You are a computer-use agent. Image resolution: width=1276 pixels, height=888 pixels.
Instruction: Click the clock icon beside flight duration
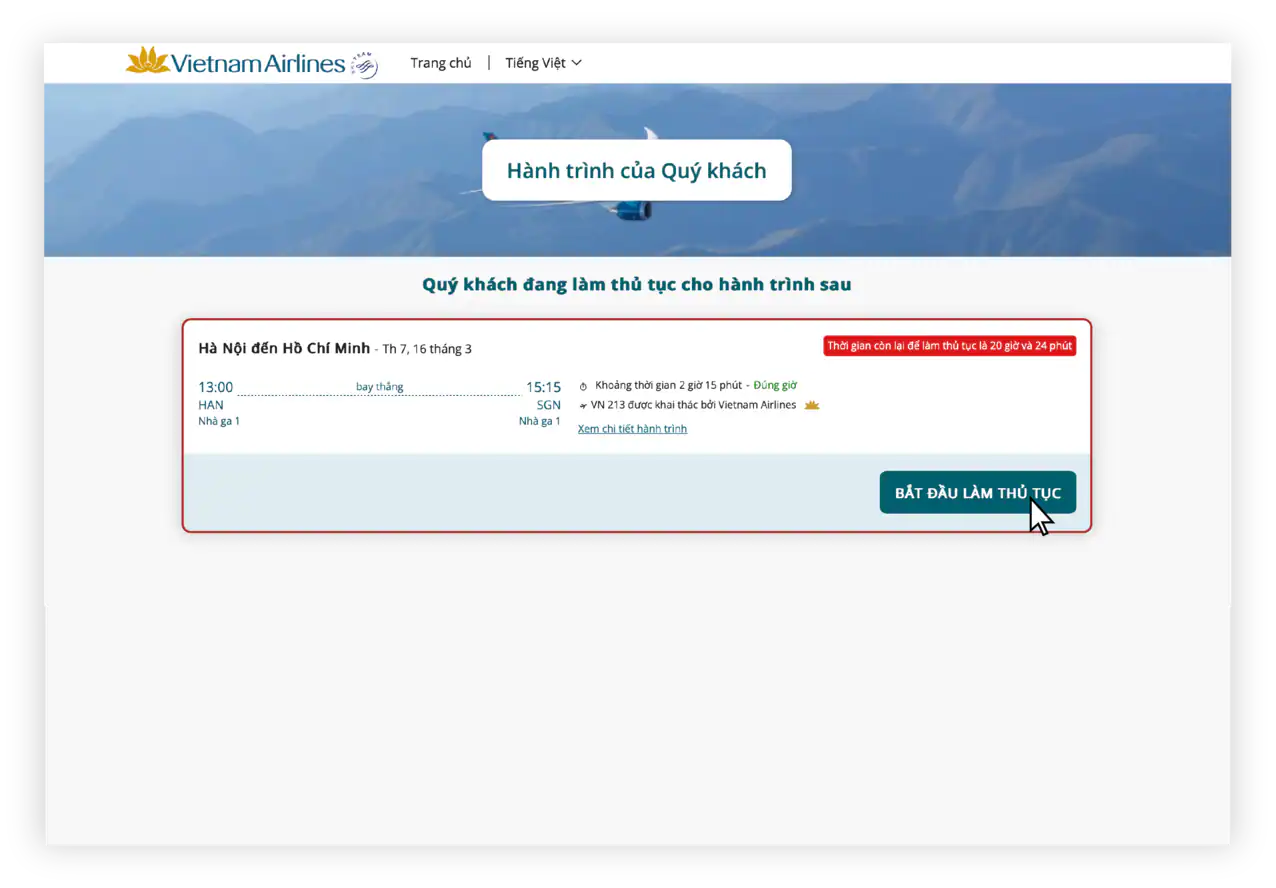coord(584,386)
